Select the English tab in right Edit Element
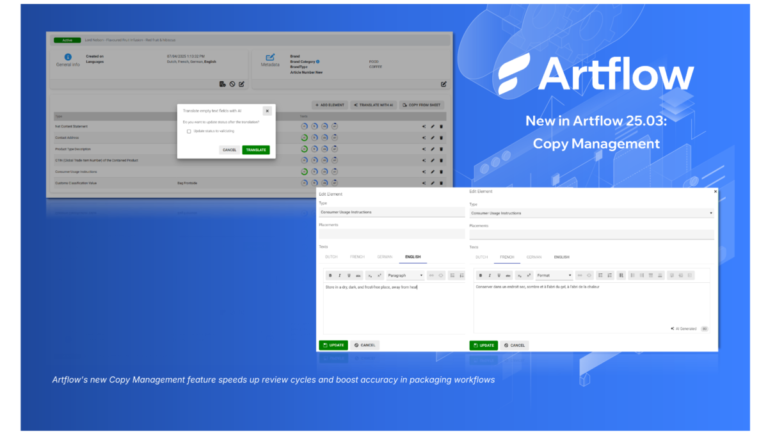The height and width of the screenshot is (432, 768). [x=562, y=257]
